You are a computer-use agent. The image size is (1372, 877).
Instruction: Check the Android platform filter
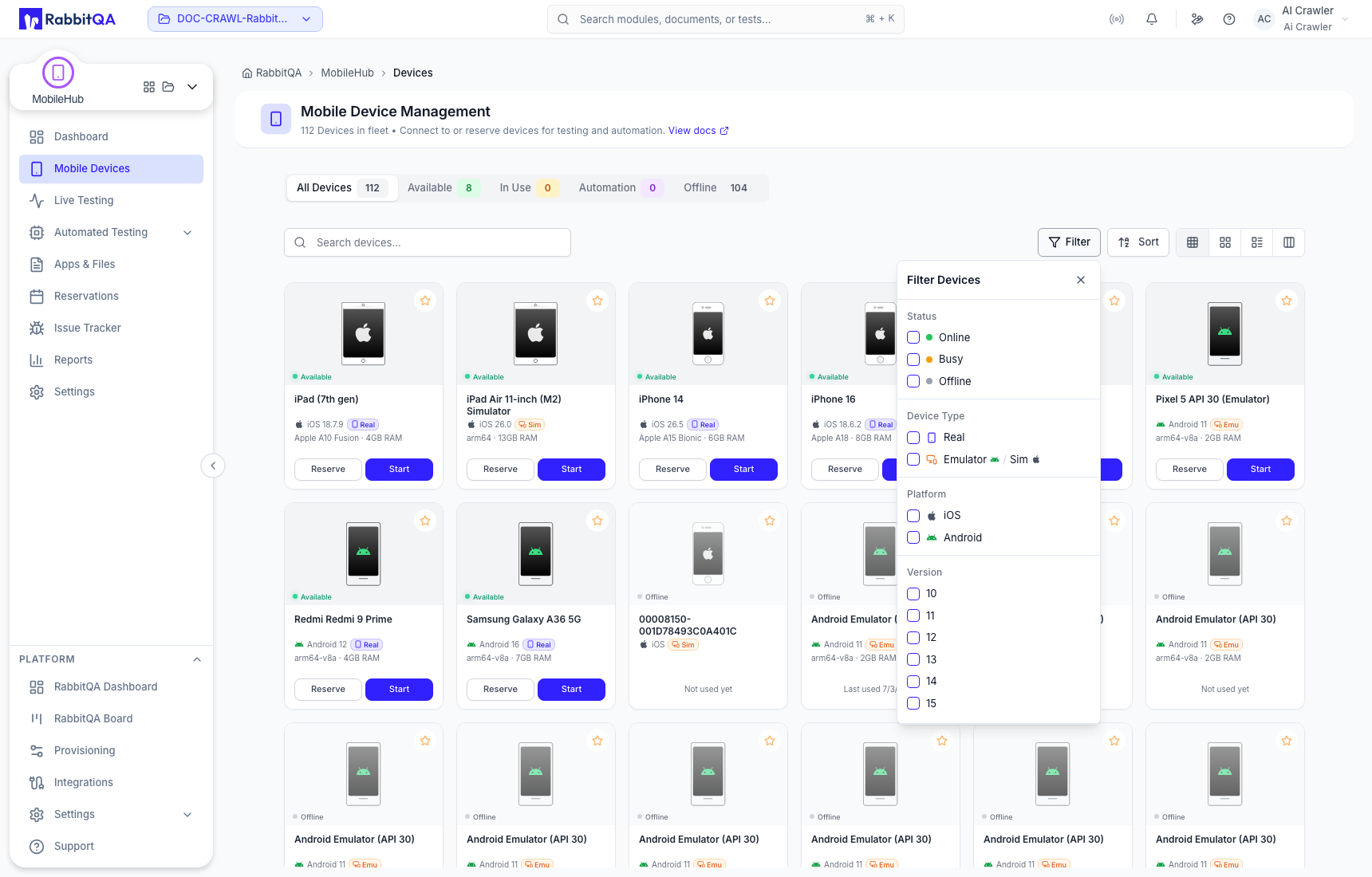click(913, 537)
